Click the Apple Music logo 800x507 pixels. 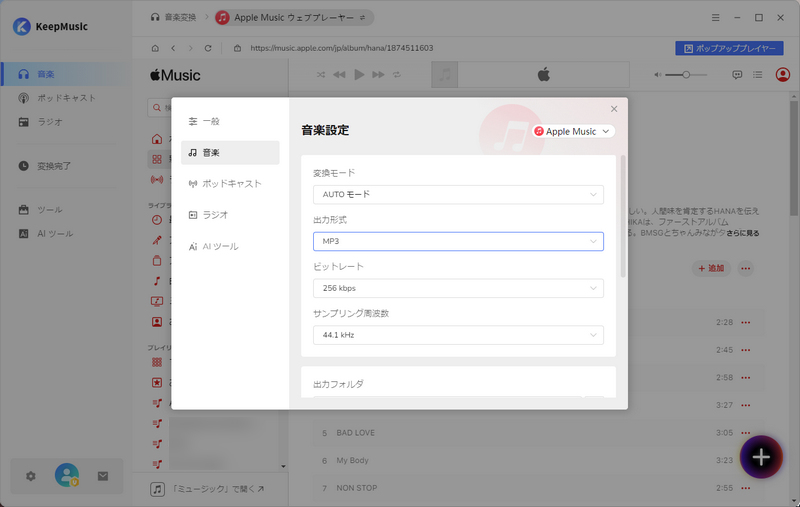(175, 75)
